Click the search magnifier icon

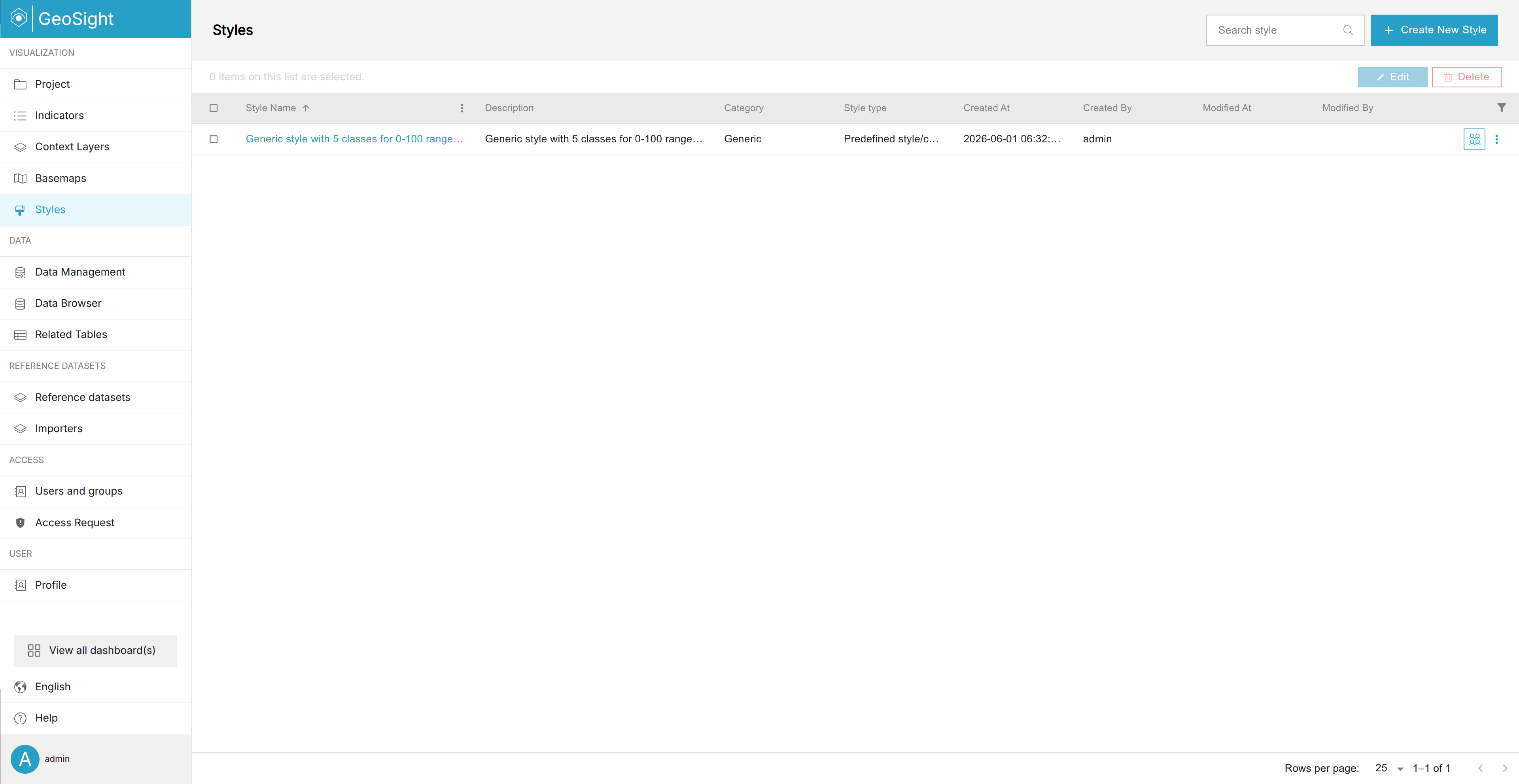pos(1348,30)
